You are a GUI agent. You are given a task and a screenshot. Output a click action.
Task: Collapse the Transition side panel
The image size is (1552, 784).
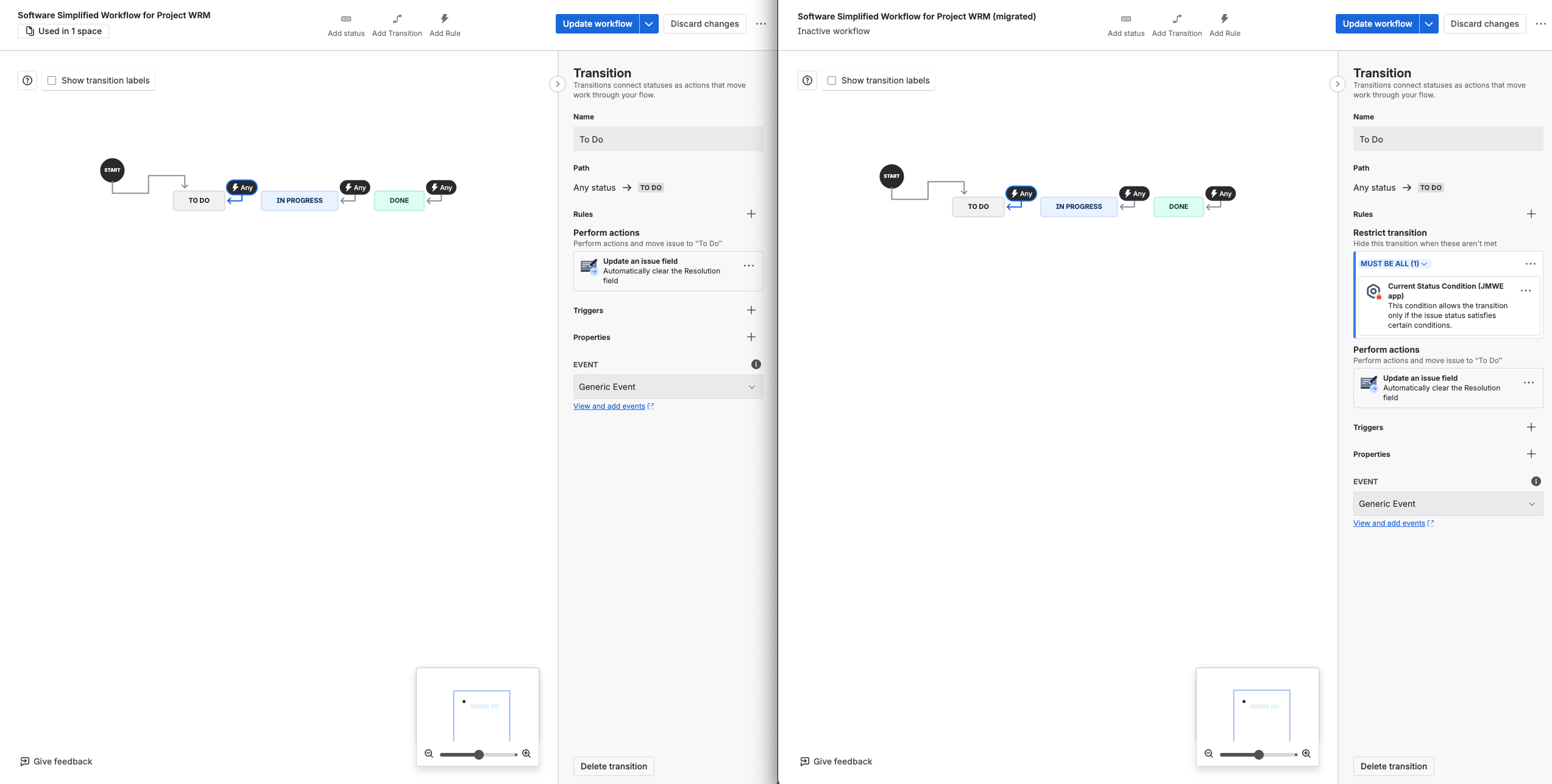pyautogui.click(x=558, y=84)
